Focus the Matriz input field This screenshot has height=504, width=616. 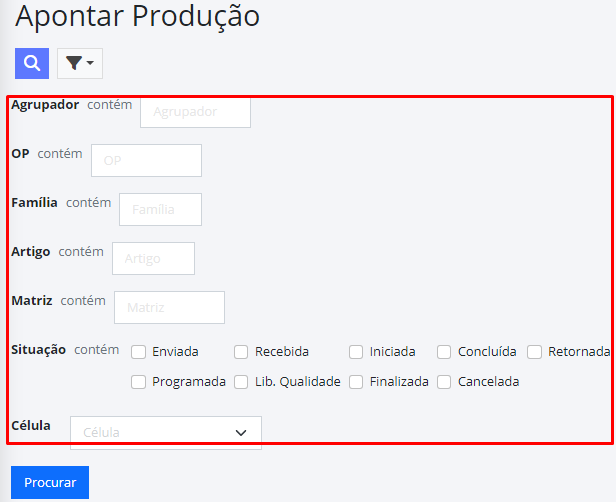coord(169,308)
